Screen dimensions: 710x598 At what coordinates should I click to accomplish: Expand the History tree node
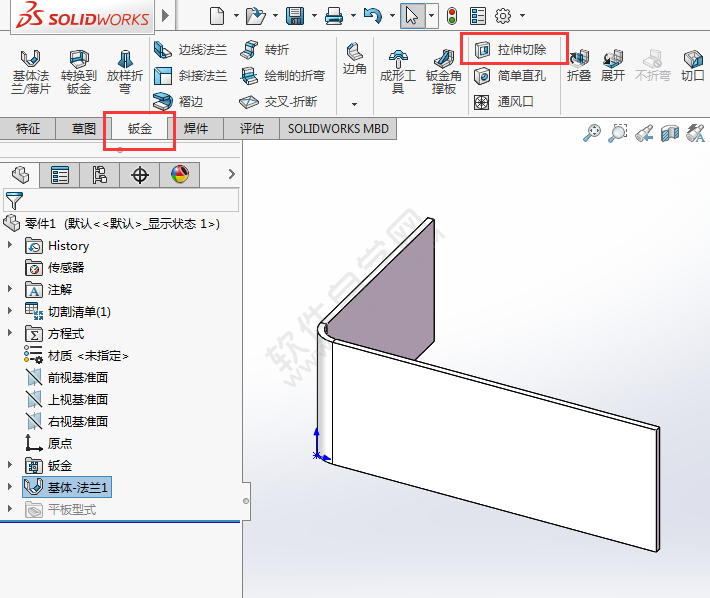pos(10,245)
